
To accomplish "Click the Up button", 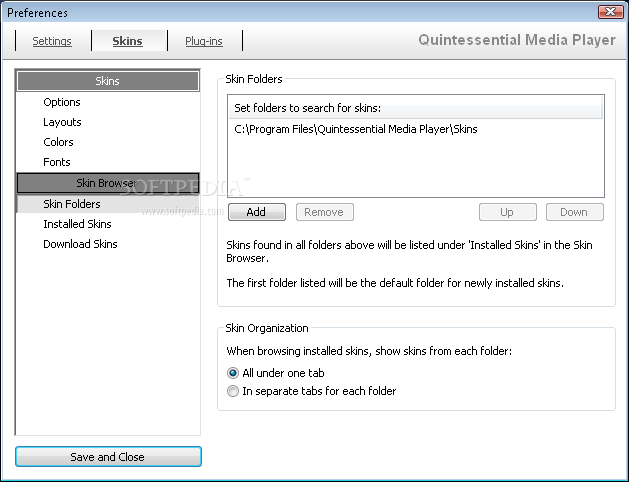I will (507, 212).
